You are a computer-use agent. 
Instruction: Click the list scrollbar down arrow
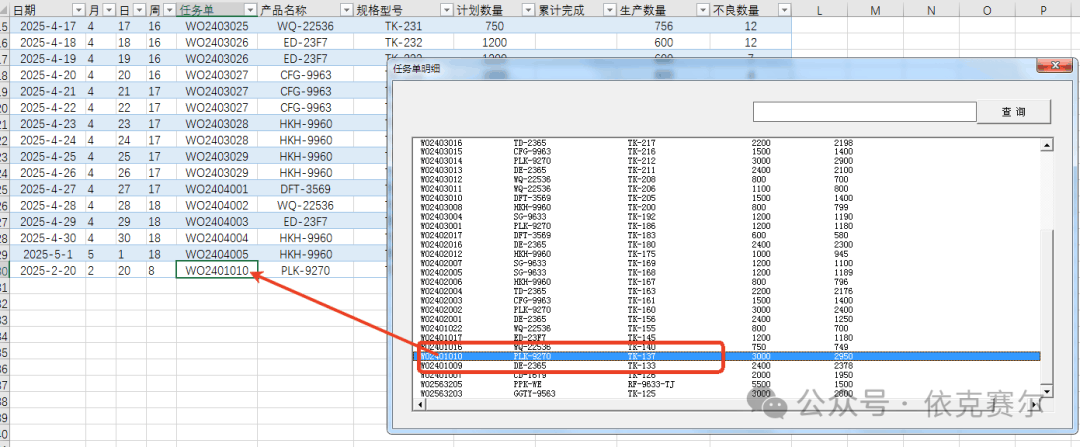[1046, 388]
